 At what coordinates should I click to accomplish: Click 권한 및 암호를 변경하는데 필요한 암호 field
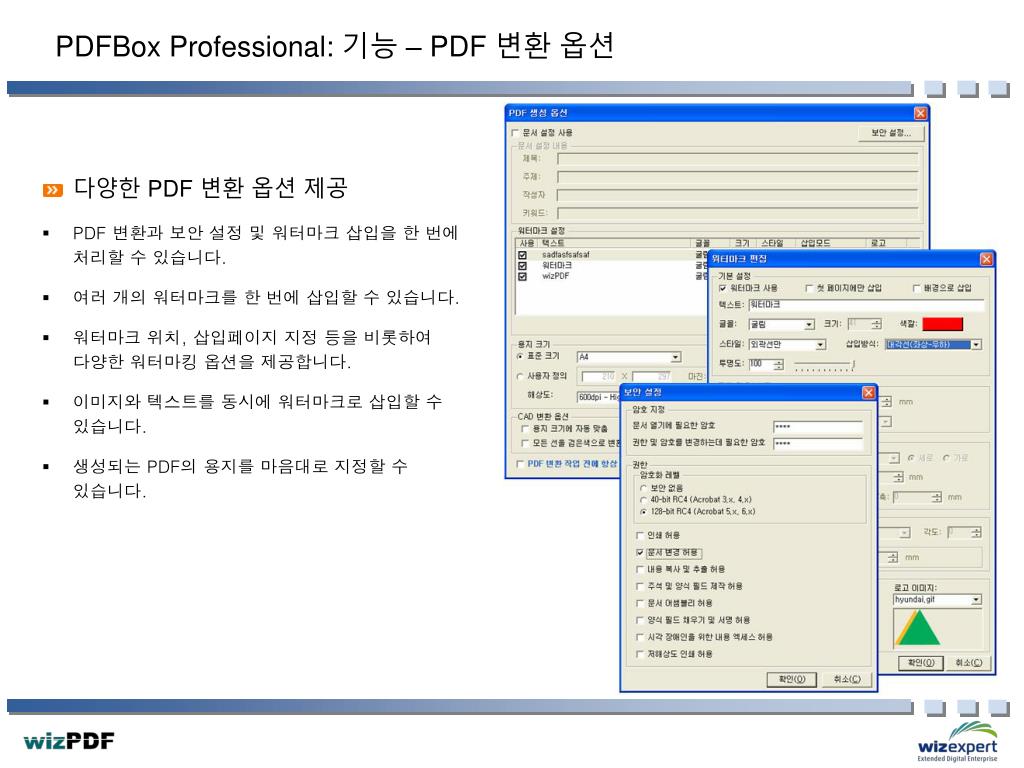pos(818,443)
